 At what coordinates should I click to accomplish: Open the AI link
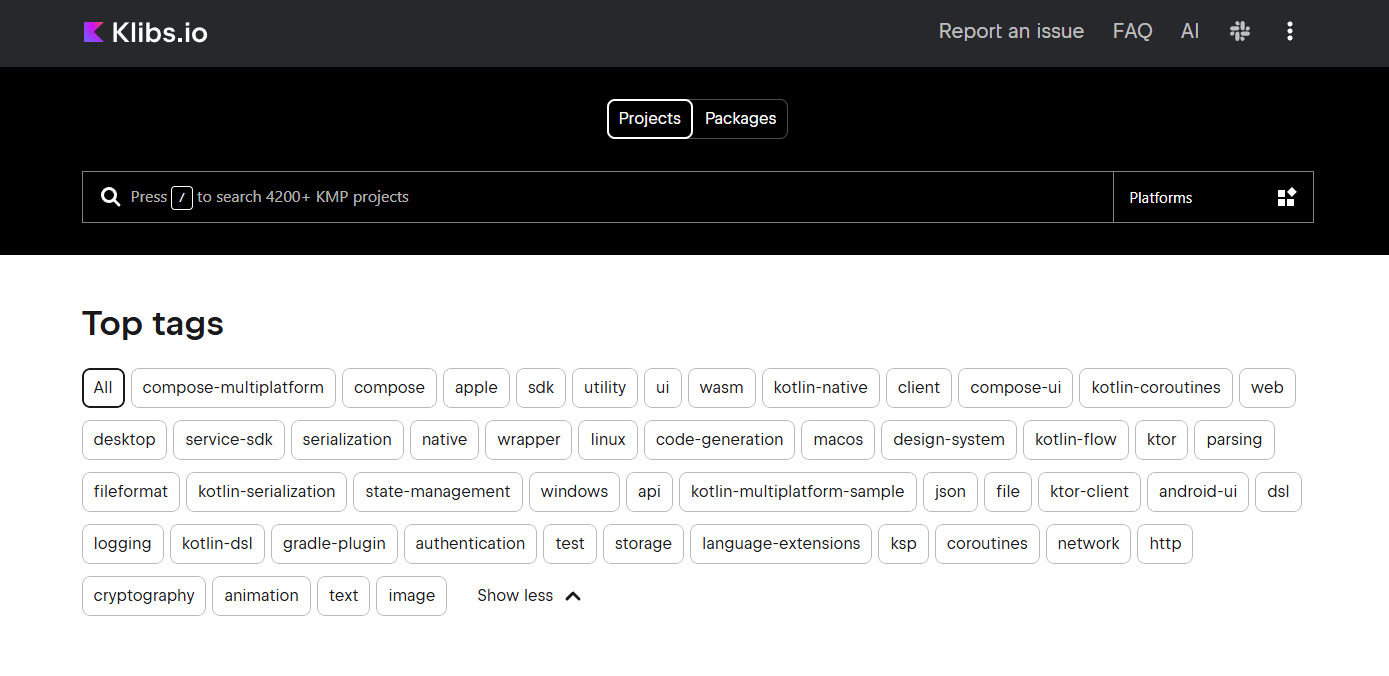[x=1190, y=31]
